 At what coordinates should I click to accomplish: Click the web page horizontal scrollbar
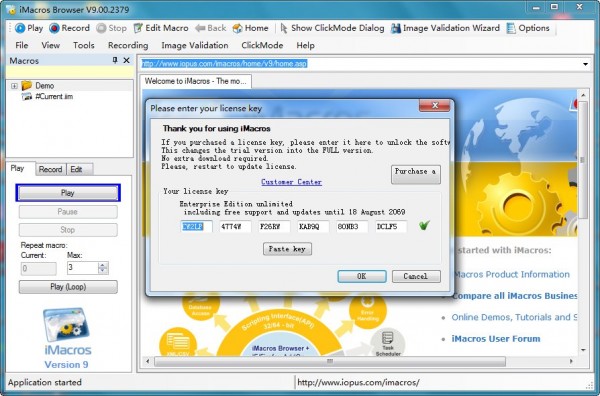(330, 361)
